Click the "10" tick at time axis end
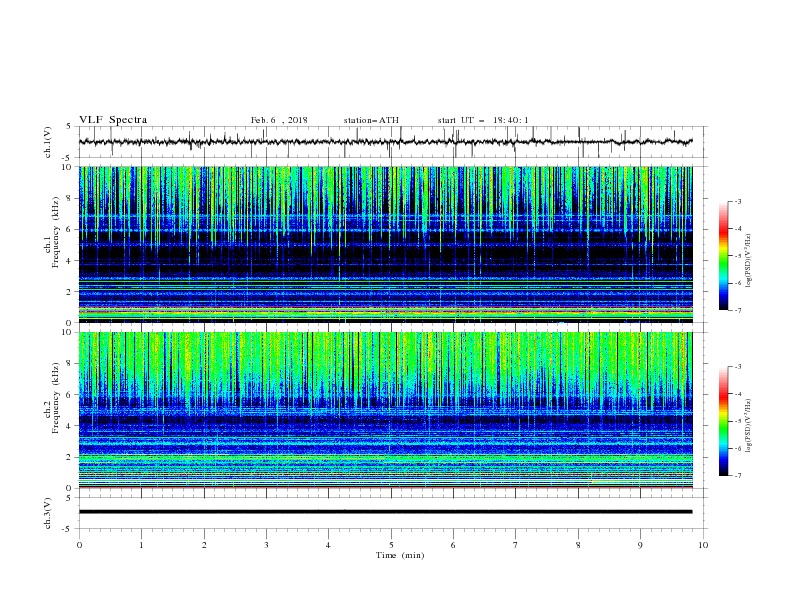792x612 pixels. (703, 545)
